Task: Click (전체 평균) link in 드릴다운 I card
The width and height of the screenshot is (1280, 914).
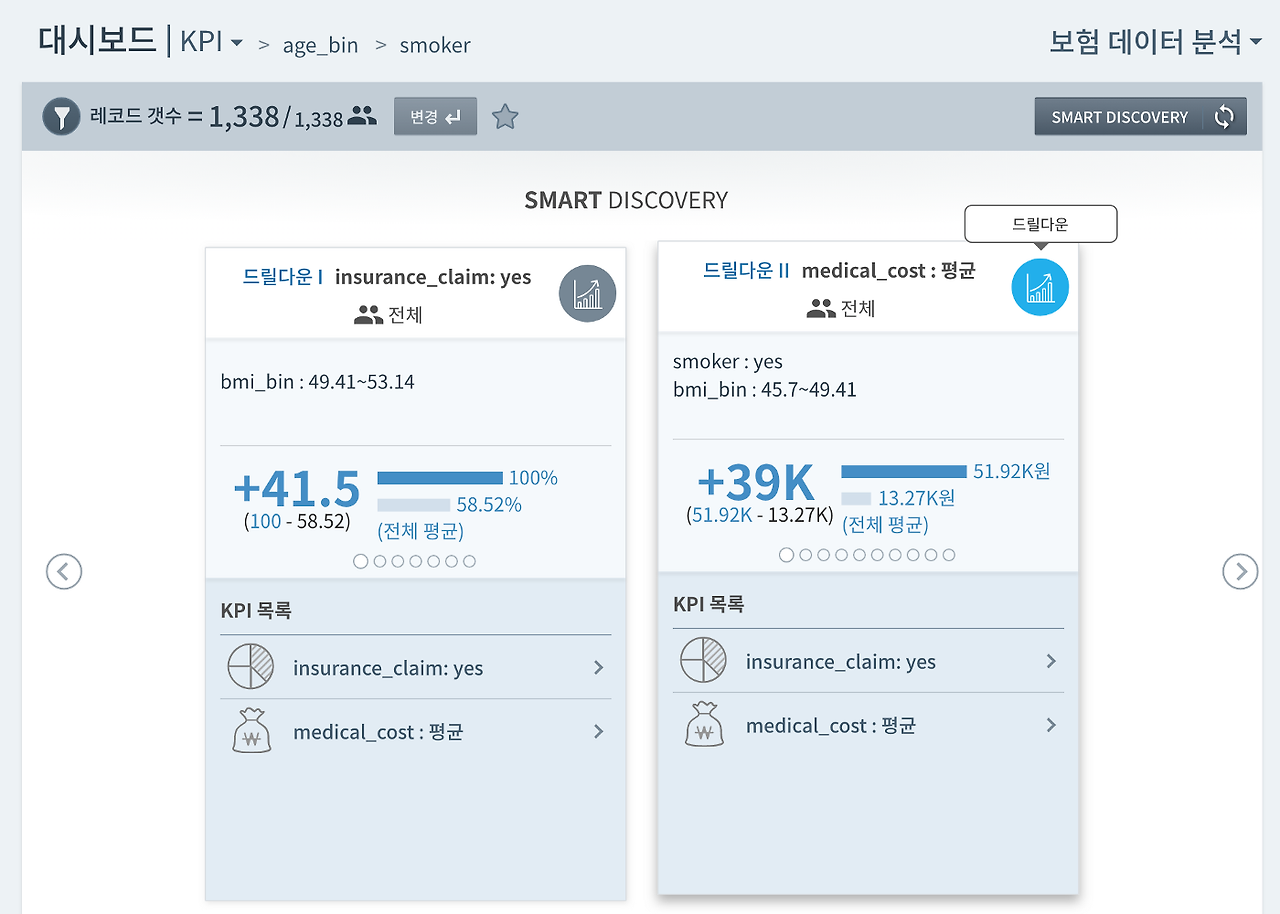Action: 420,531
